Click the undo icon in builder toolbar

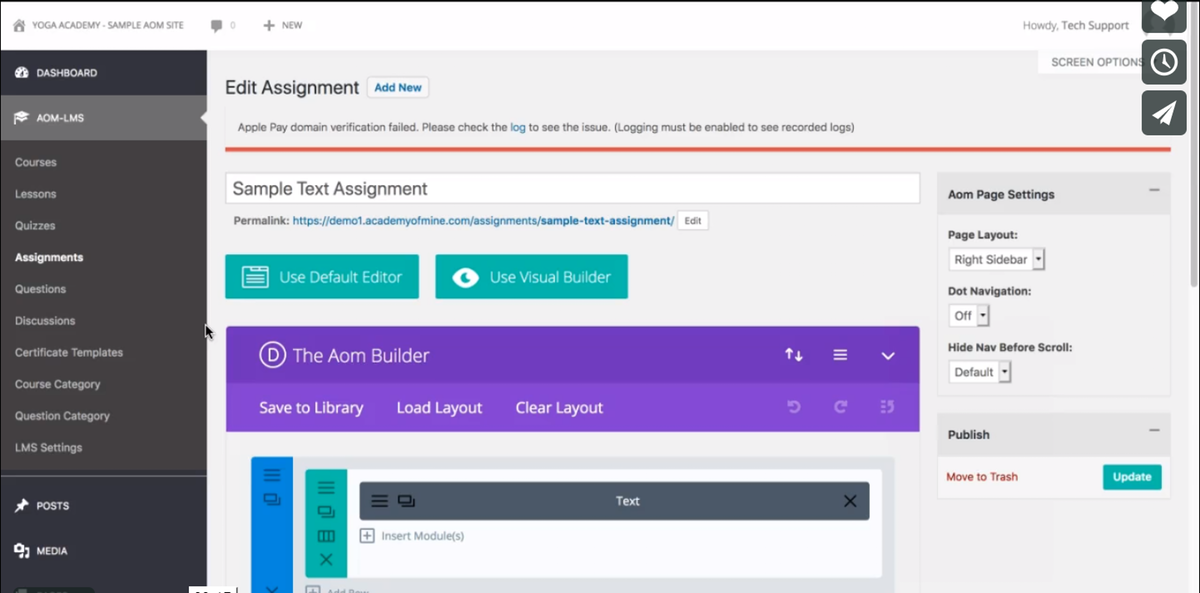tap(794, 407)
